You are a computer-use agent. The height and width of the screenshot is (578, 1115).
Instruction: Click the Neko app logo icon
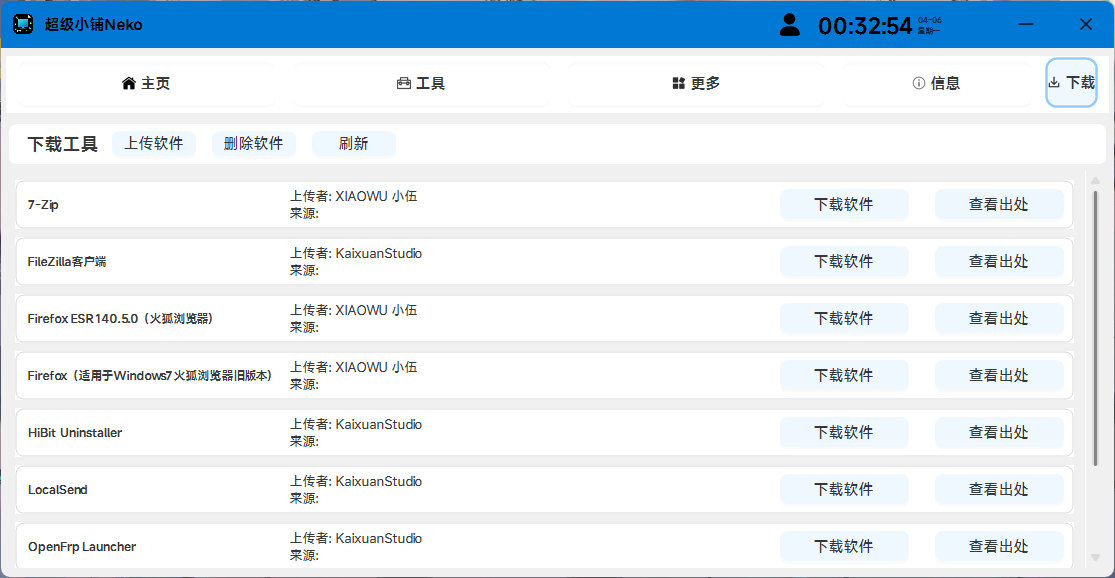[23, 24]
